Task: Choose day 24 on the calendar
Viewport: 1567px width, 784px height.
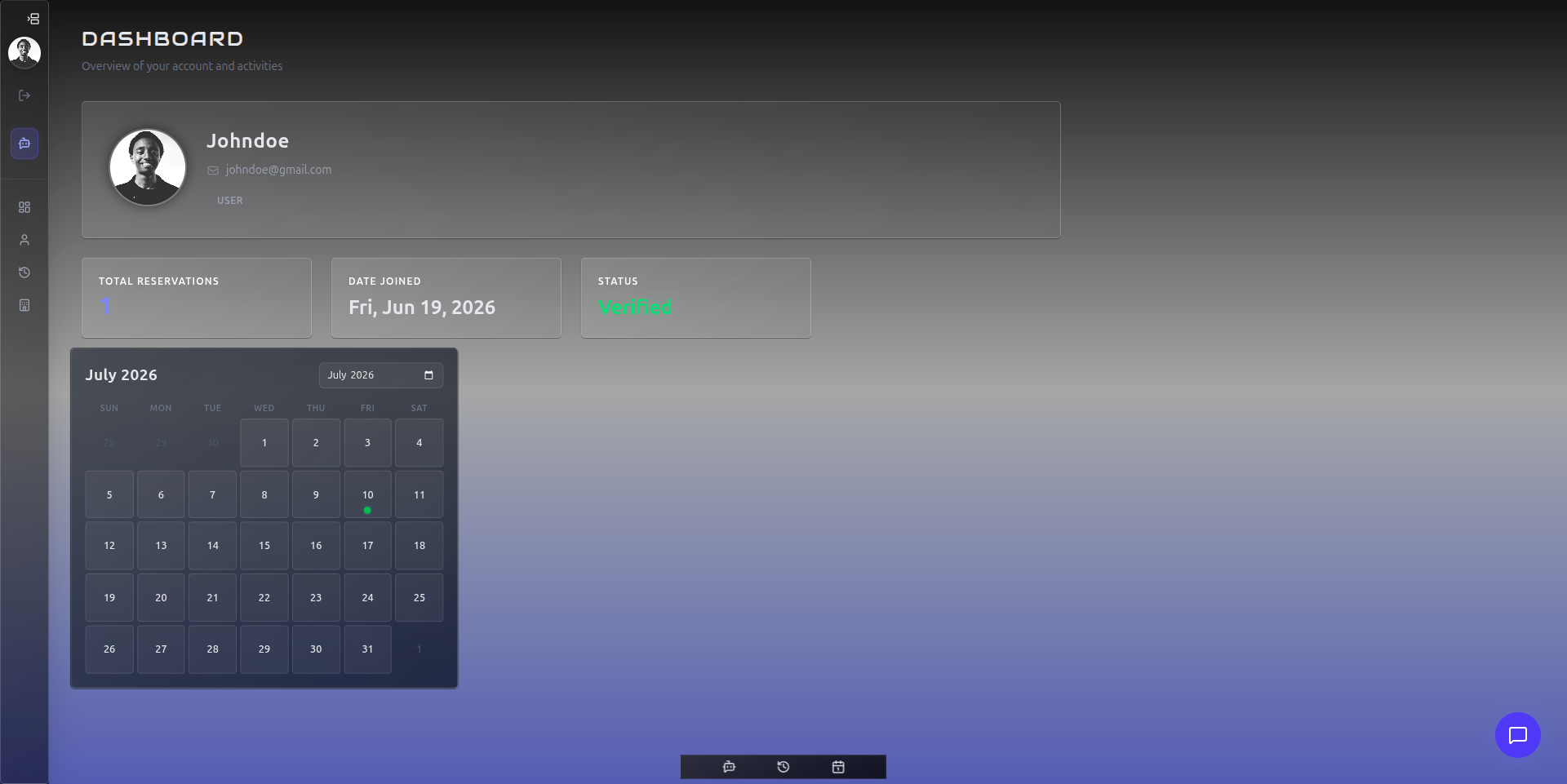Action: click(x=367, y=598)
